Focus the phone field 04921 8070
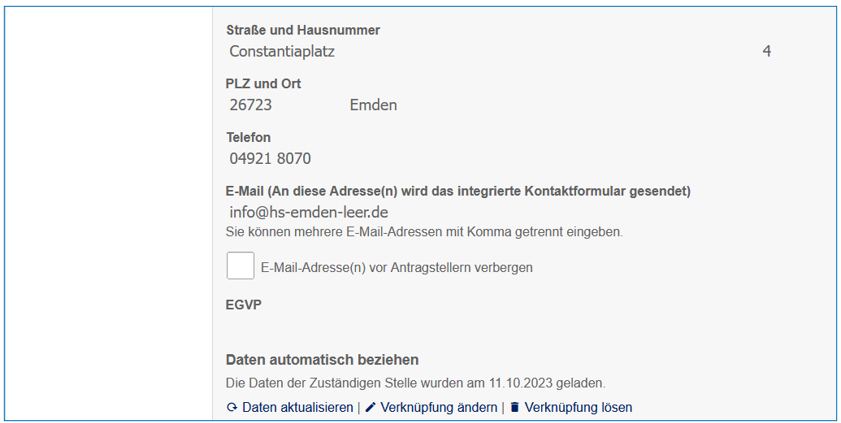Image resolution: width=841 pixels, height=423 pixels. point(270,158)
